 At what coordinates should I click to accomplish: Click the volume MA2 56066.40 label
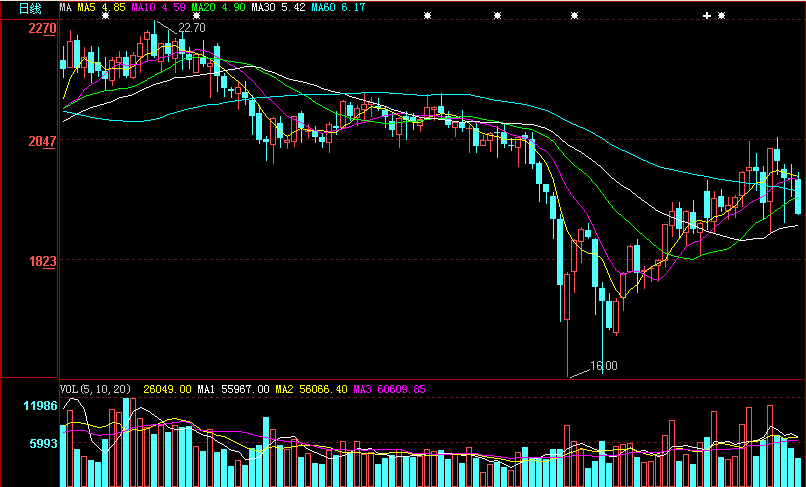pos(312,388)
